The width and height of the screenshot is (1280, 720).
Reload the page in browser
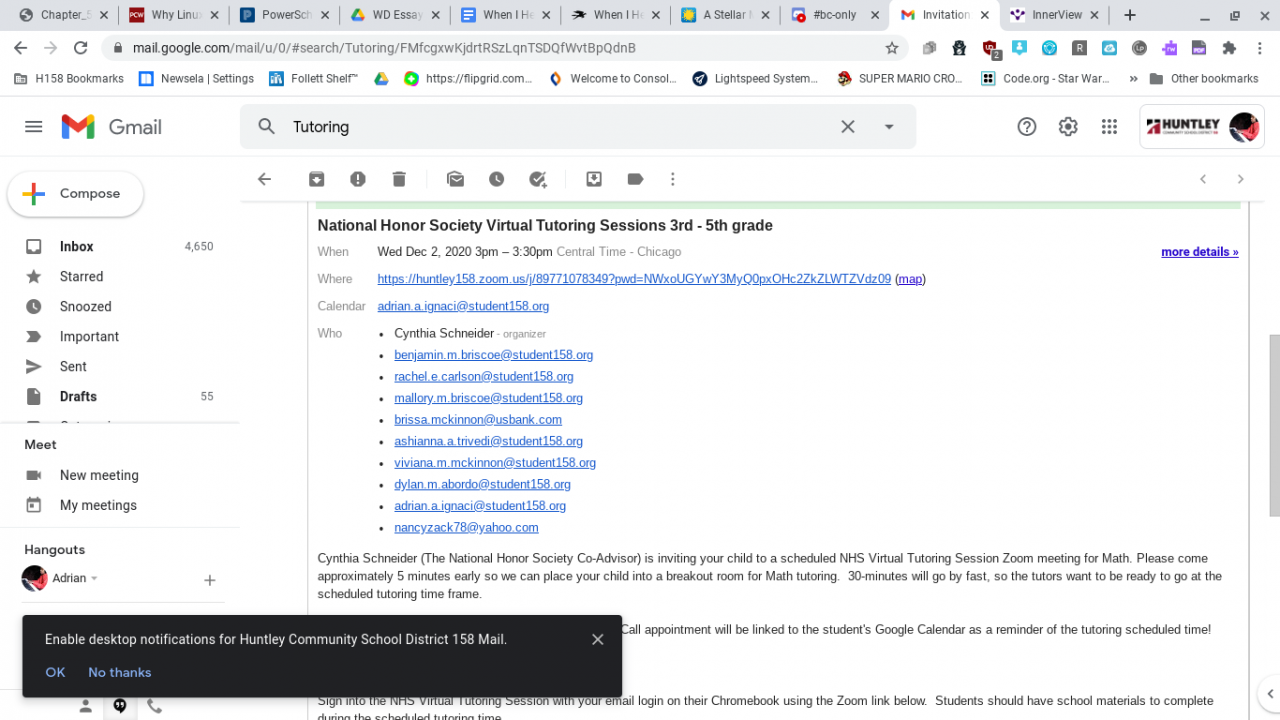81,48
